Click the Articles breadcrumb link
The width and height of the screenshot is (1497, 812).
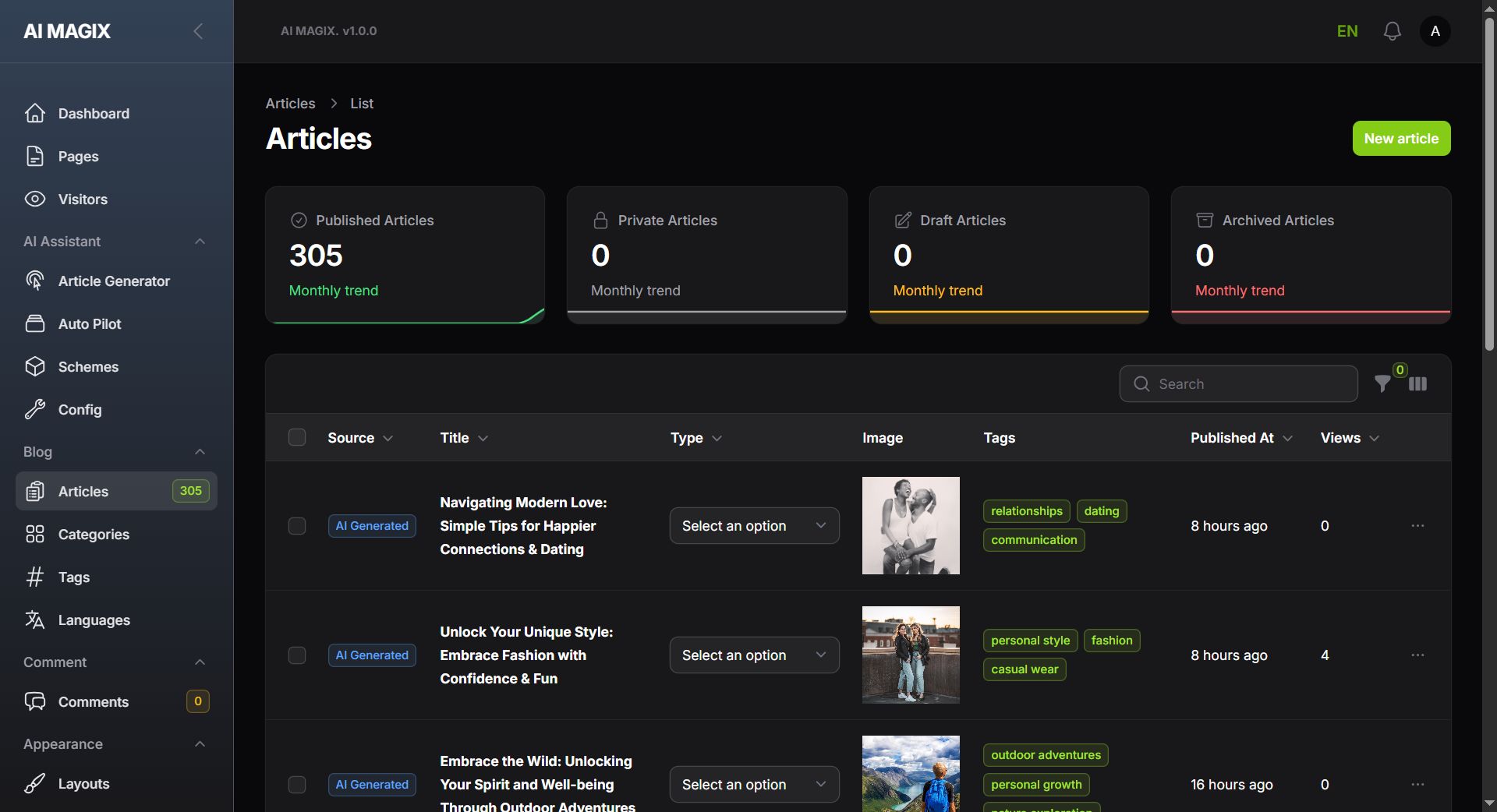point(290,104)
